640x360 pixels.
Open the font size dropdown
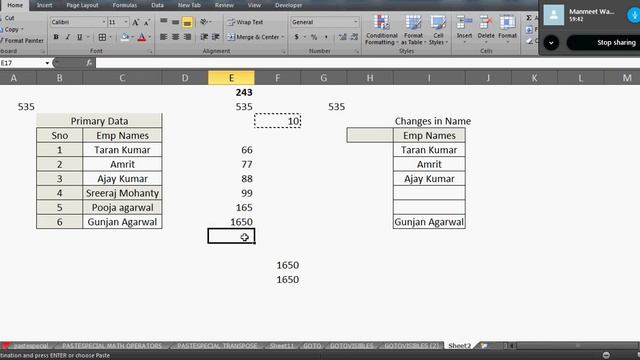(126, 22)
